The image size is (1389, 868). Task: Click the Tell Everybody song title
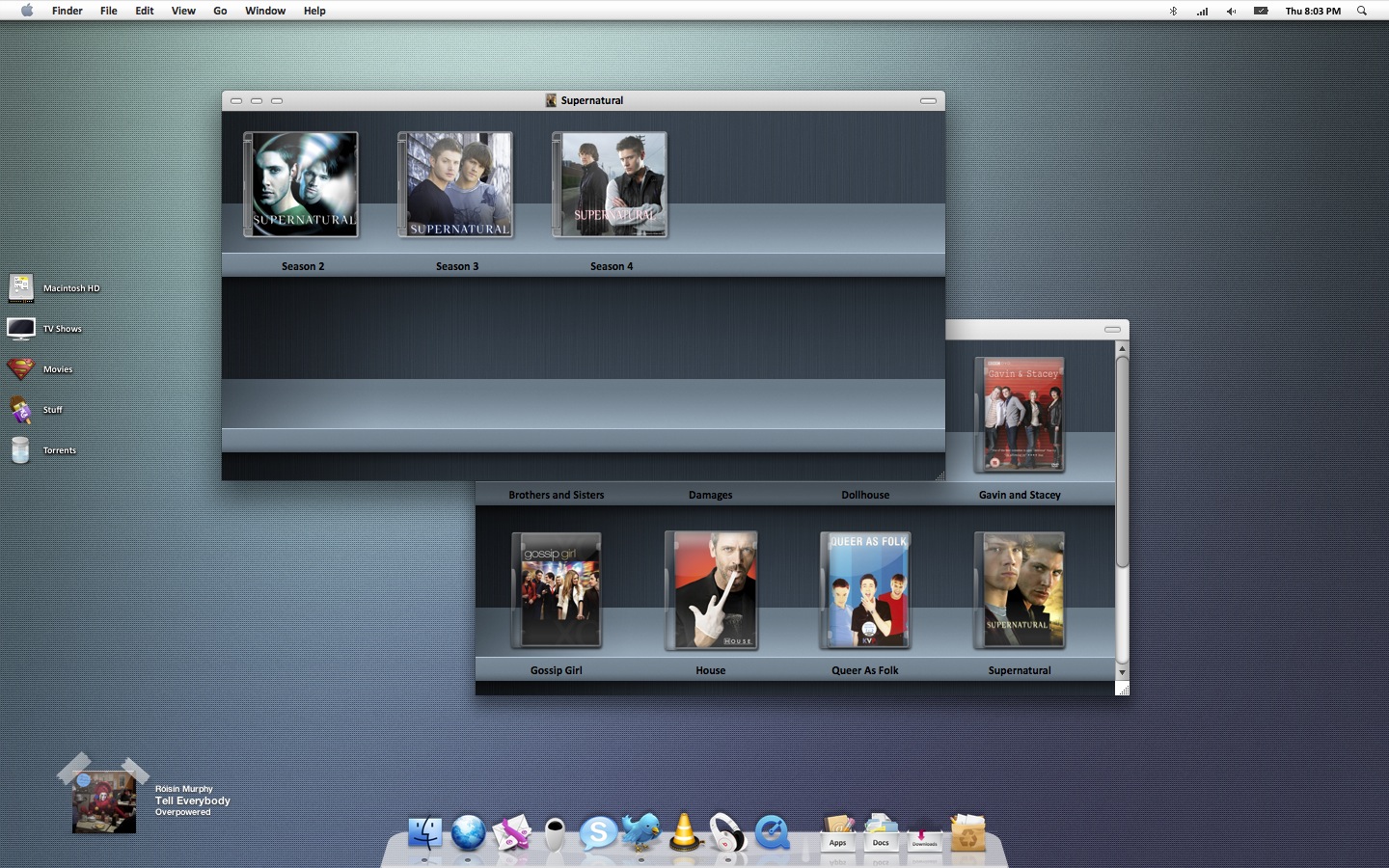[x=193, y=800]
